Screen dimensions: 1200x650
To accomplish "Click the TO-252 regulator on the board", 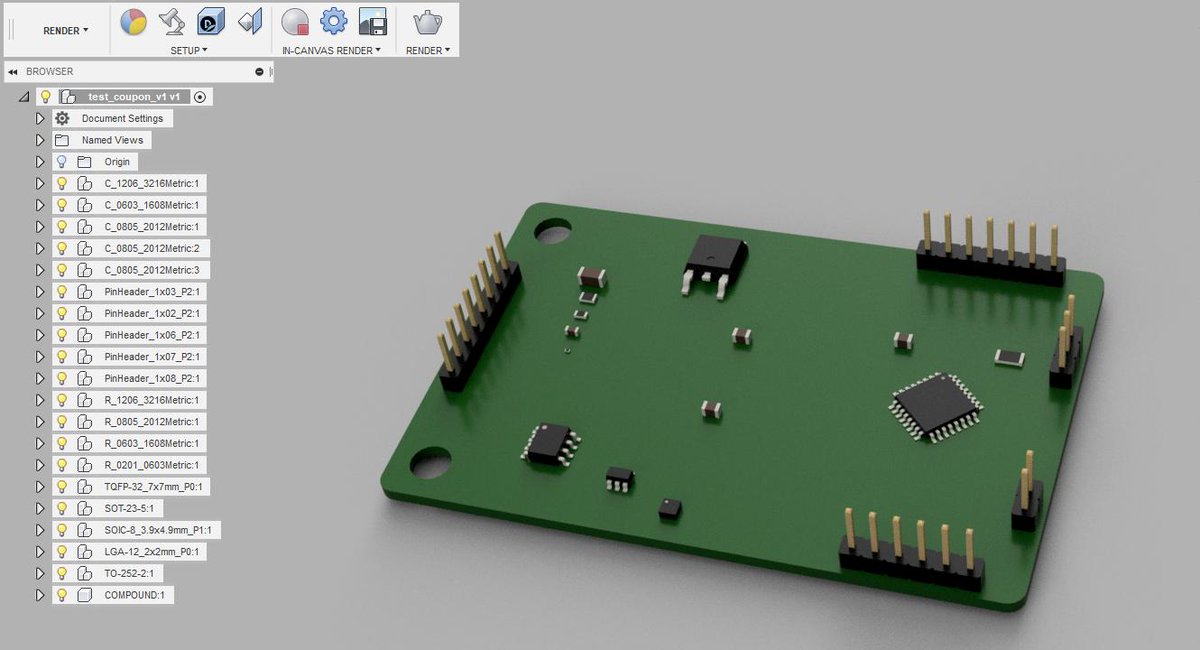I will [x=713, y=264].
